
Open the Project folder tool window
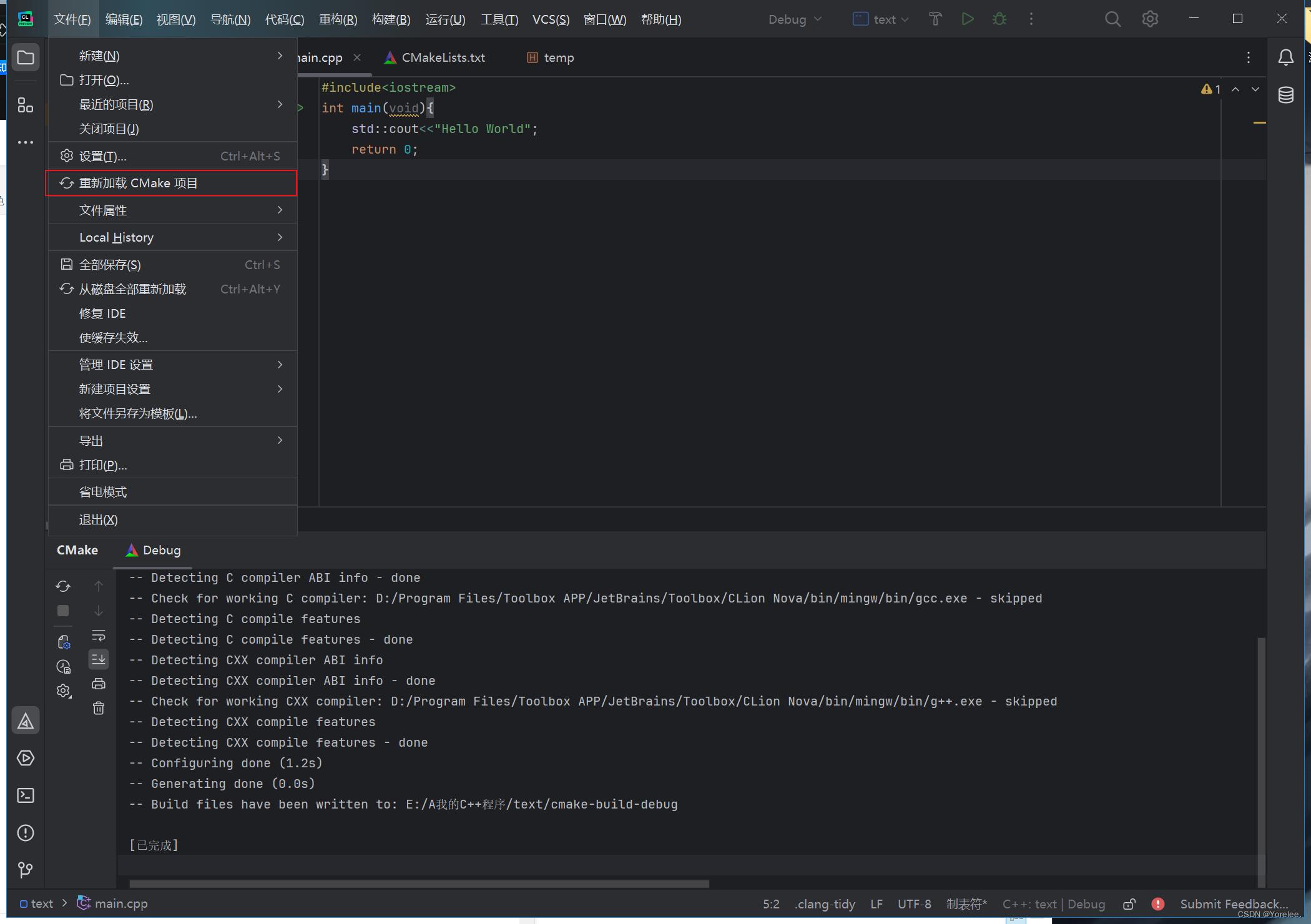coord(26,58)
